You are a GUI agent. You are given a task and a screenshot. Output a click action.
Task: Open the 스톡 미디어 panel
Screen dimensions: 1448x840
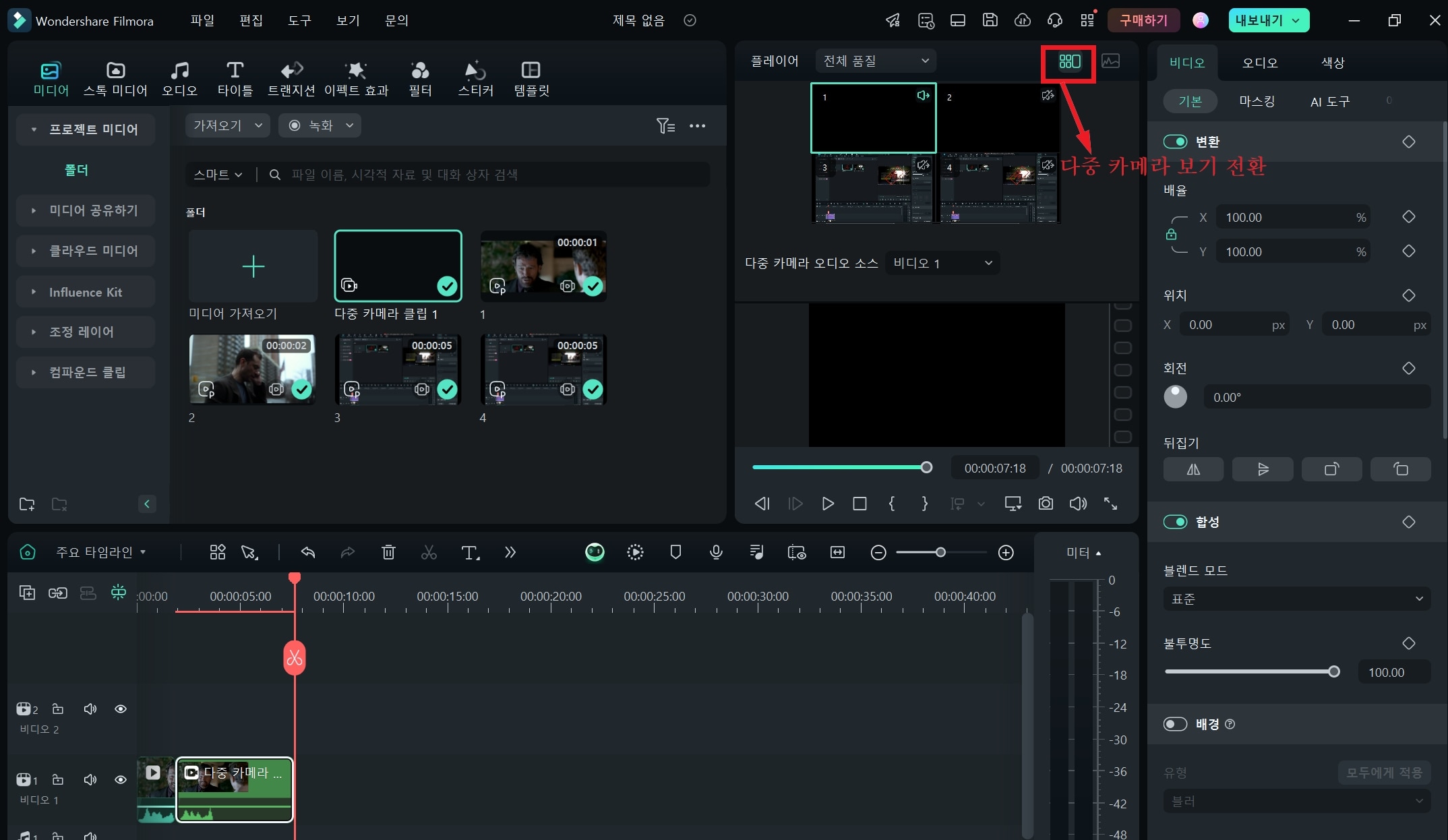click(x=115, y=79)
